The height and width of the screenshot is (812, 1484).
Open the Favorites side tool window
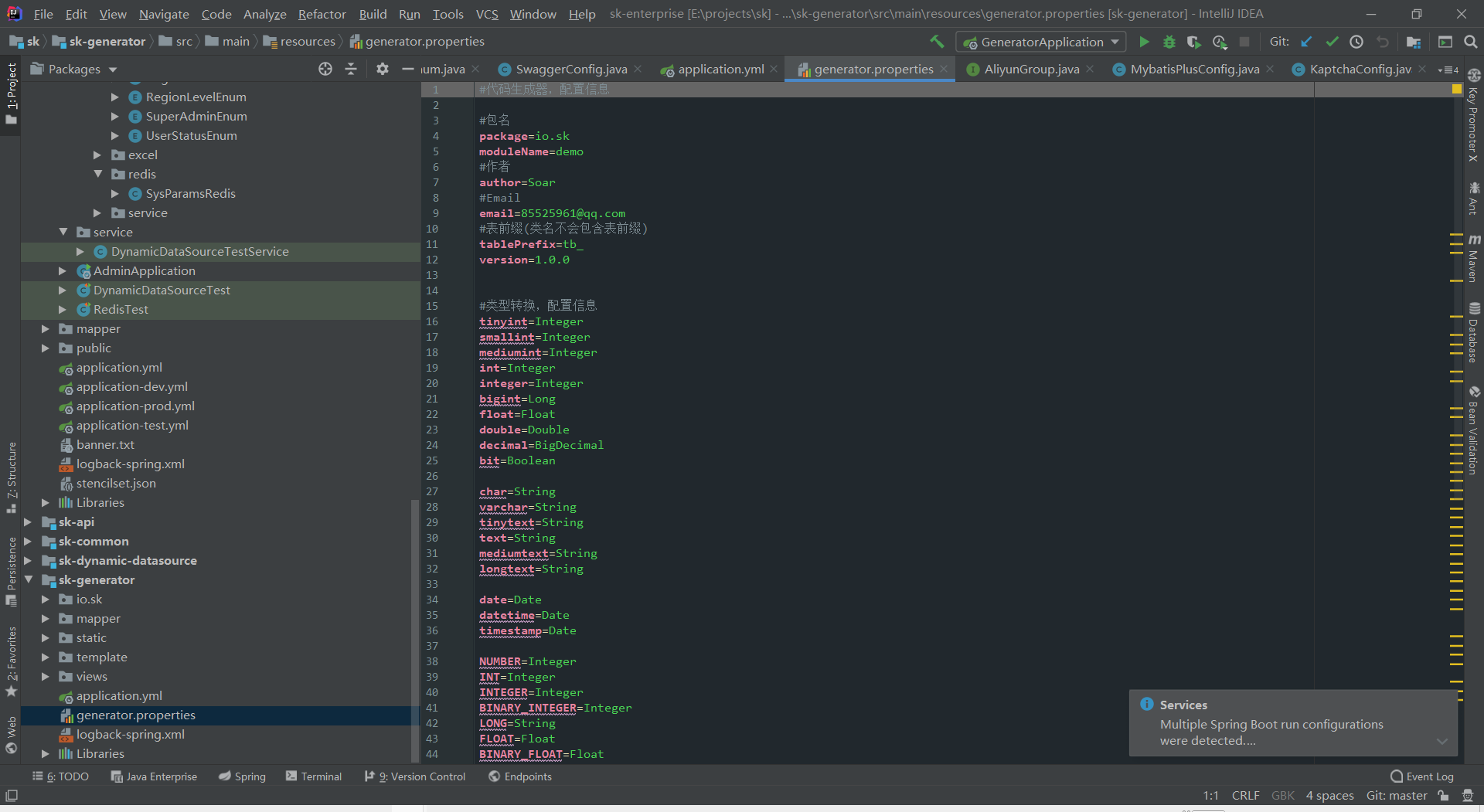click(12, 662)
